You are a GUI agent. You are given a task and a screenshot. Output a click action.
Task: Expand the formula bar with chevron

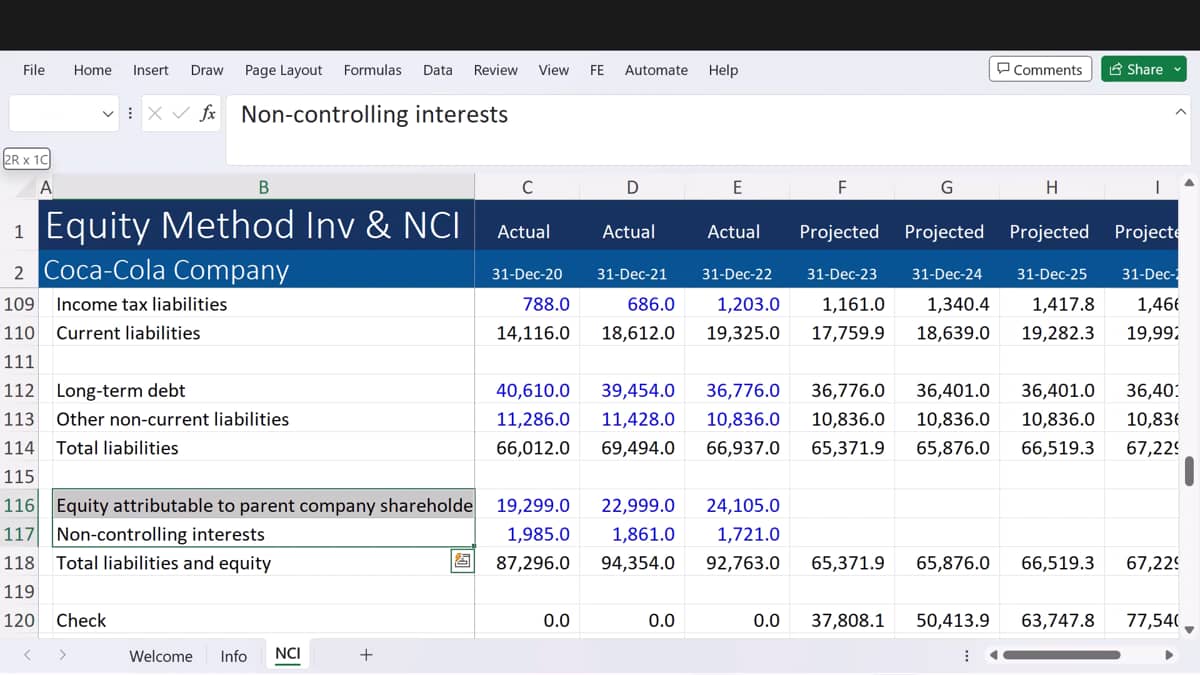[1180, 111]
